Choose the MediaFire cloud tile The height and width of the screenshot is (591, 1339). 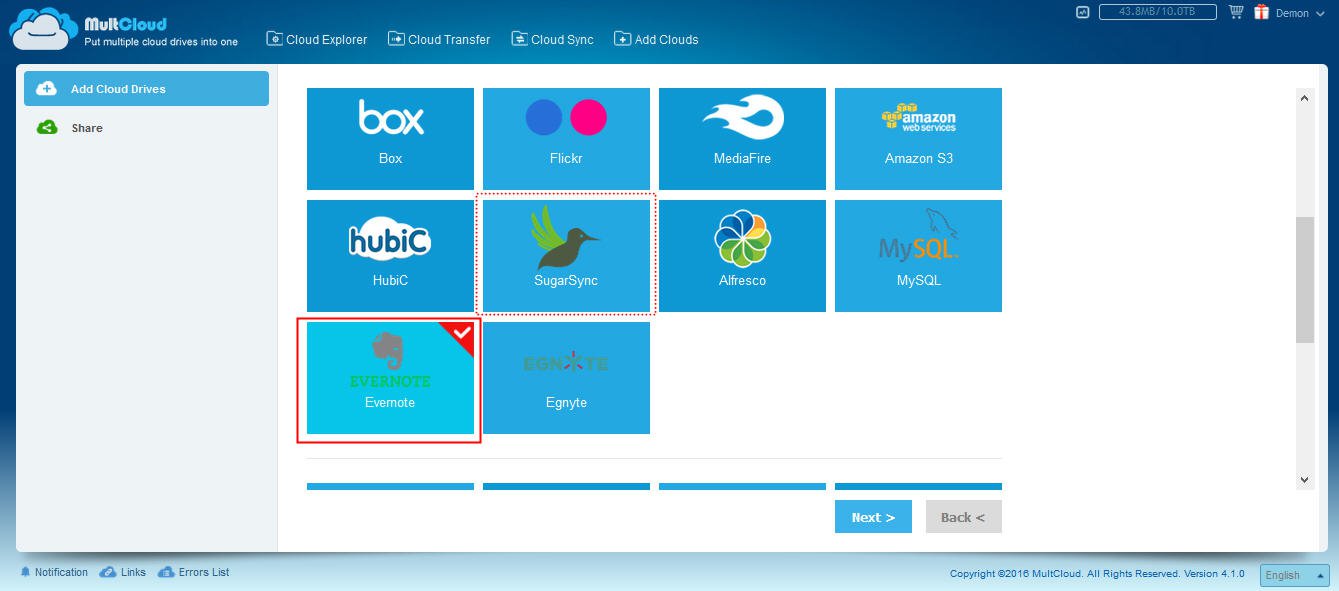click(742, 138)
